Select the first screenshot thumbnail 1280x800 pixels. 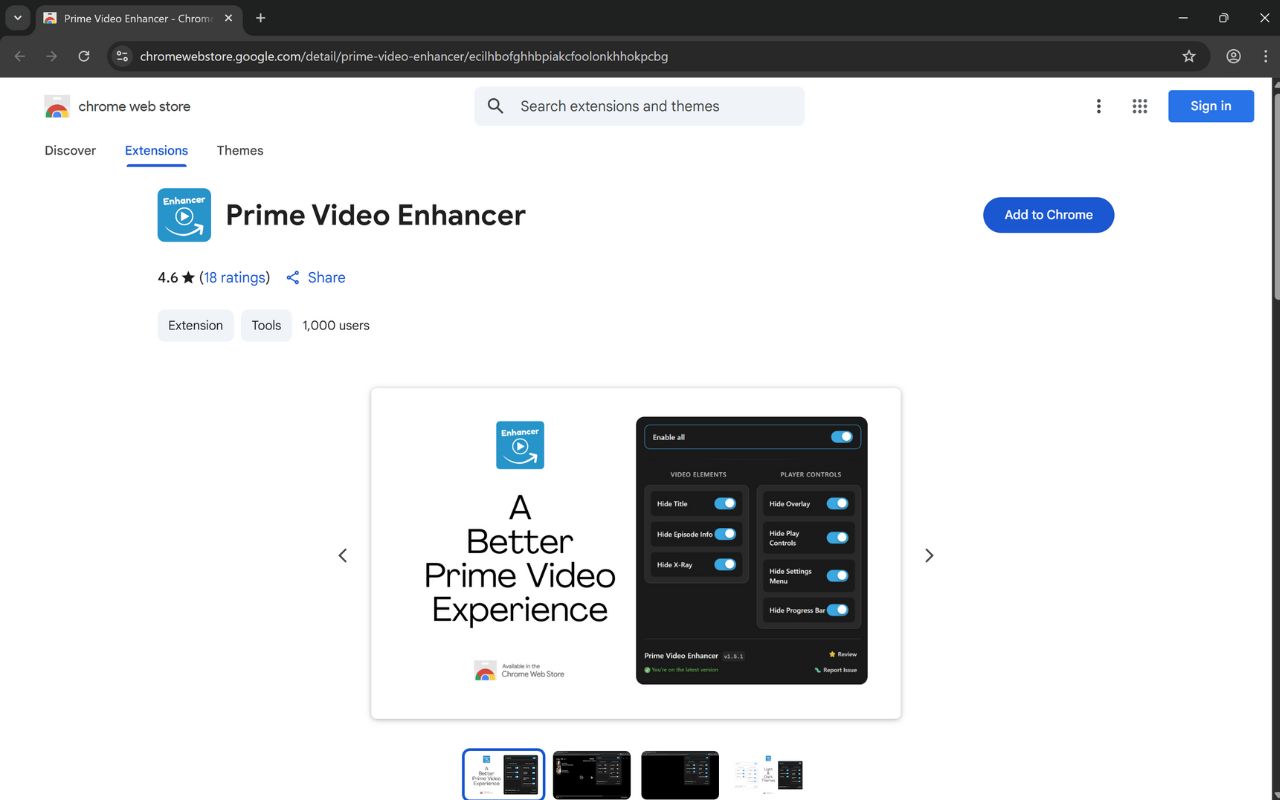(x=504, y=775)
